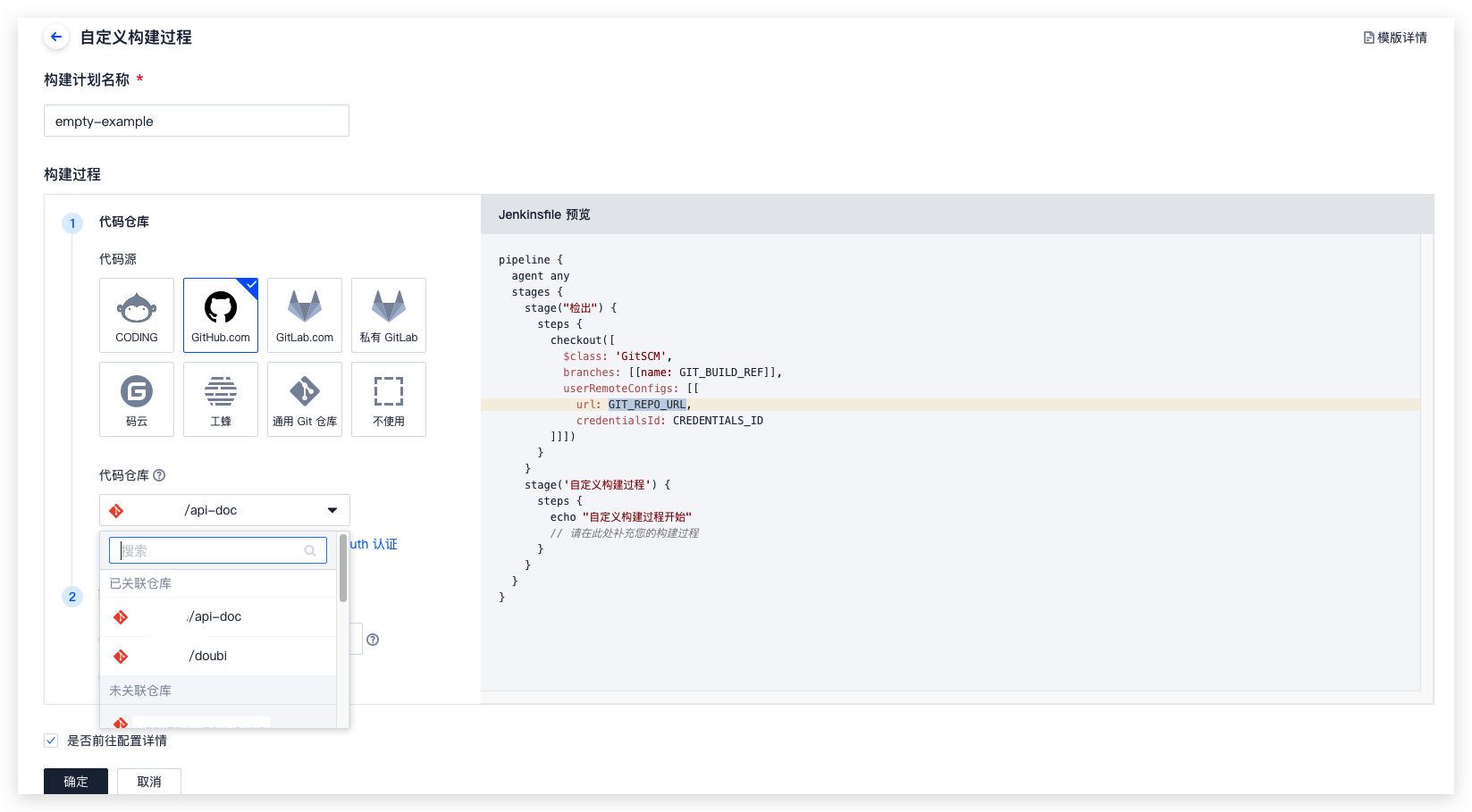Viewport: 1472px width, 812px height.
Task: Confirm with the 确定 button
Action: pos(76,782)
